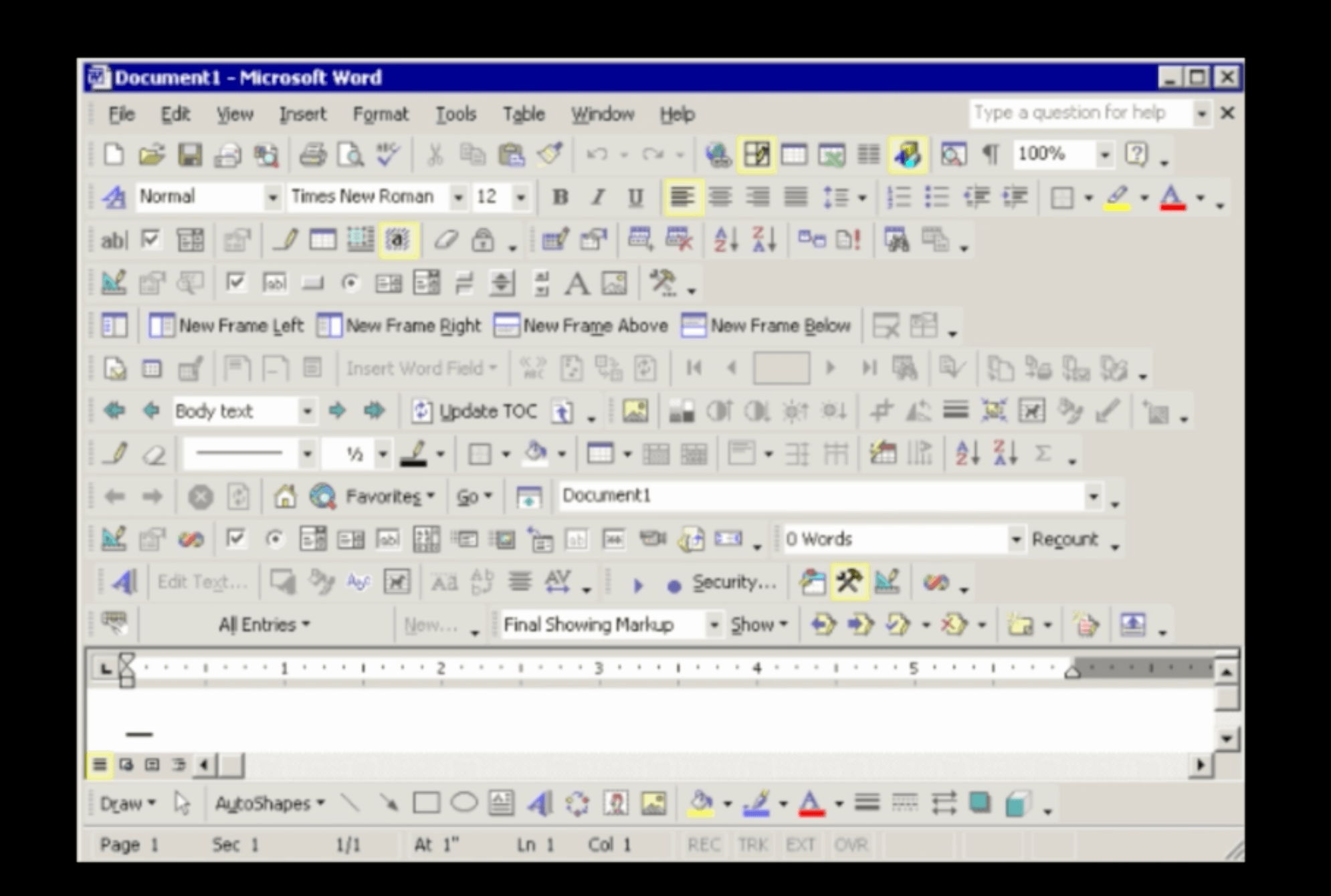Click the Sort Ascending icon
The image size is (1331, 896).
726,239
